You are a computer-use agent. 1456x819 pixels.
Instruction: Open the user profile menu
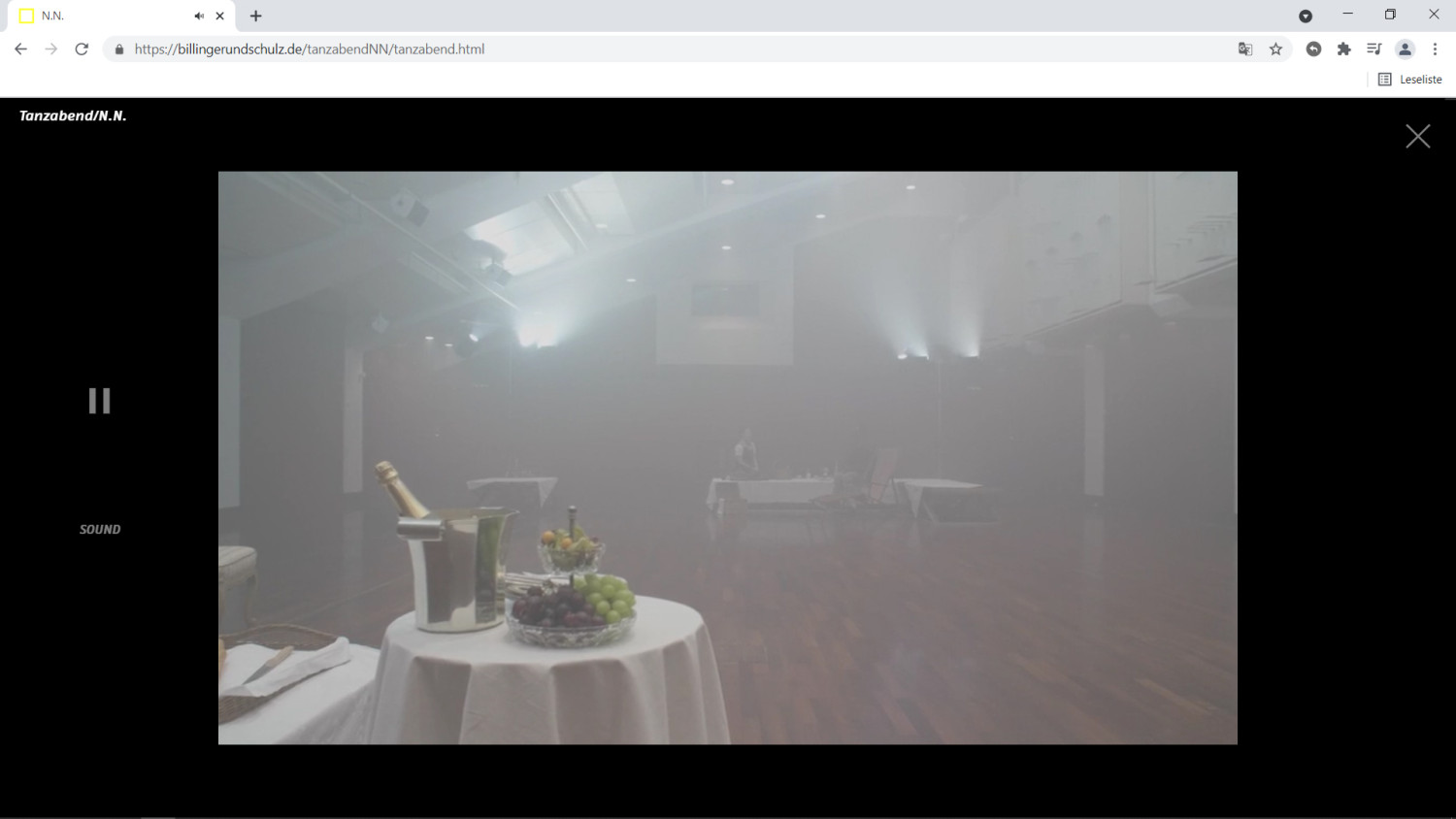click(x=1405, y=49)
